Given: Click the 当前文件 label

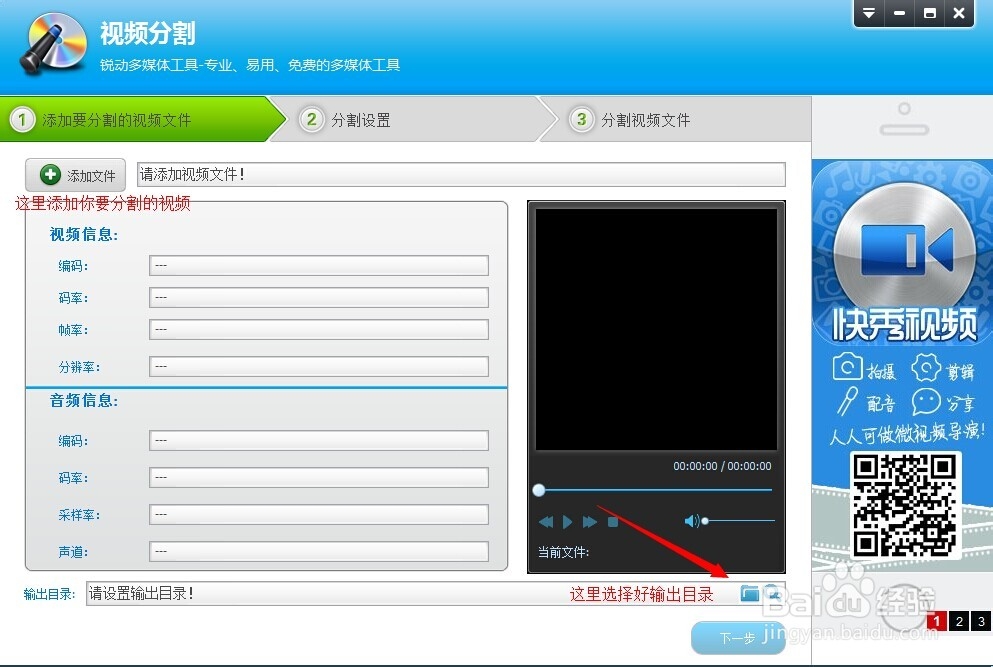Looking at the screenshot, I should (x=563, y=552).
